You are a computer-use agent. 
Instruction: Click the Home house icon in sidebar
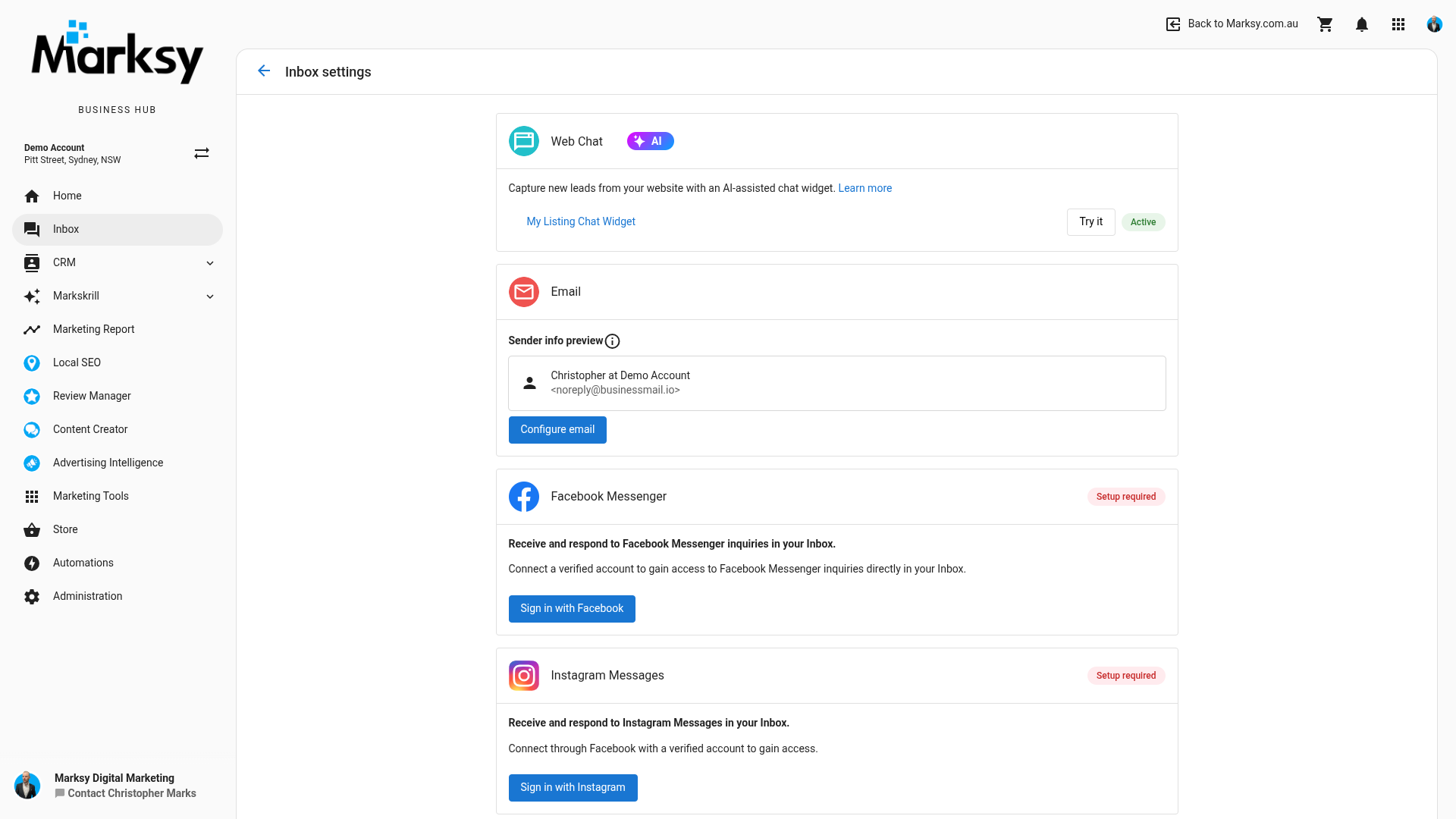[x=32, y=196]
